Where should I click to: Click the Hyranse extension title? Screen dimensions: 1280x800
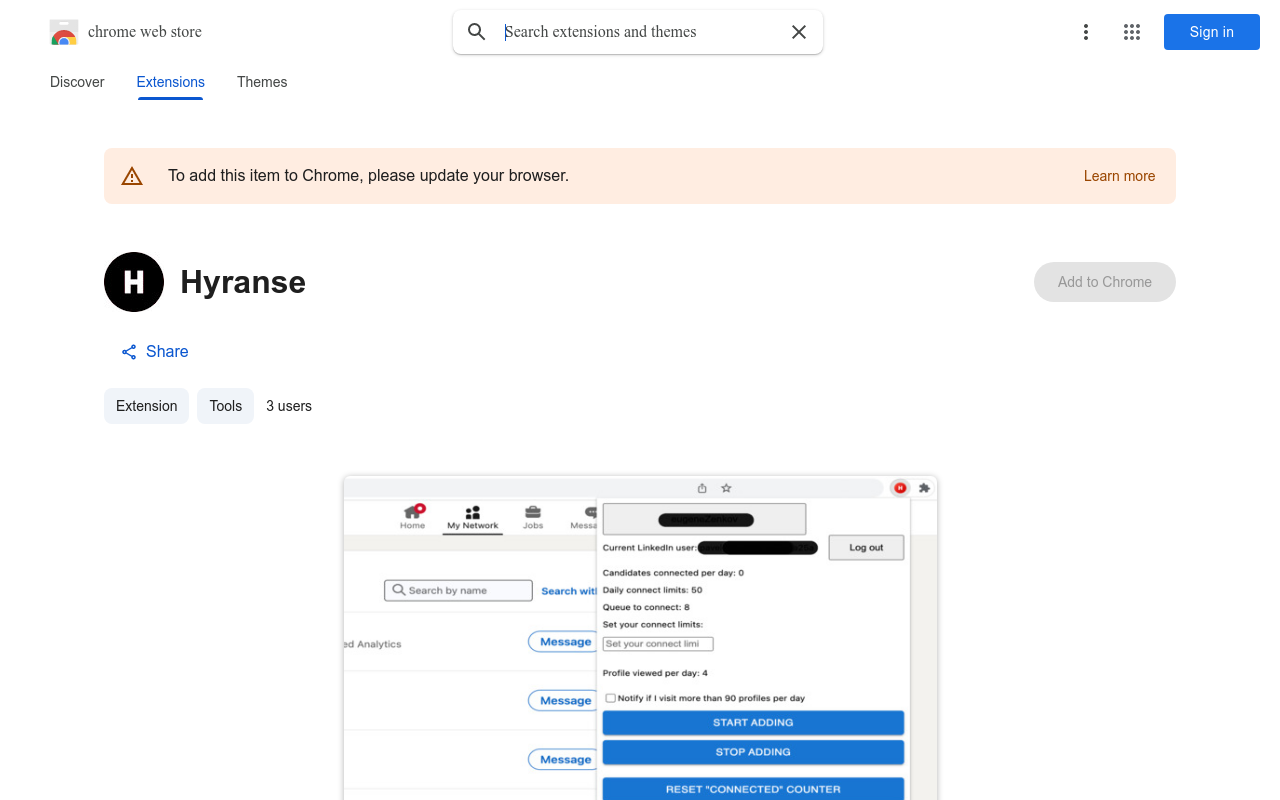tap(243, 282)
